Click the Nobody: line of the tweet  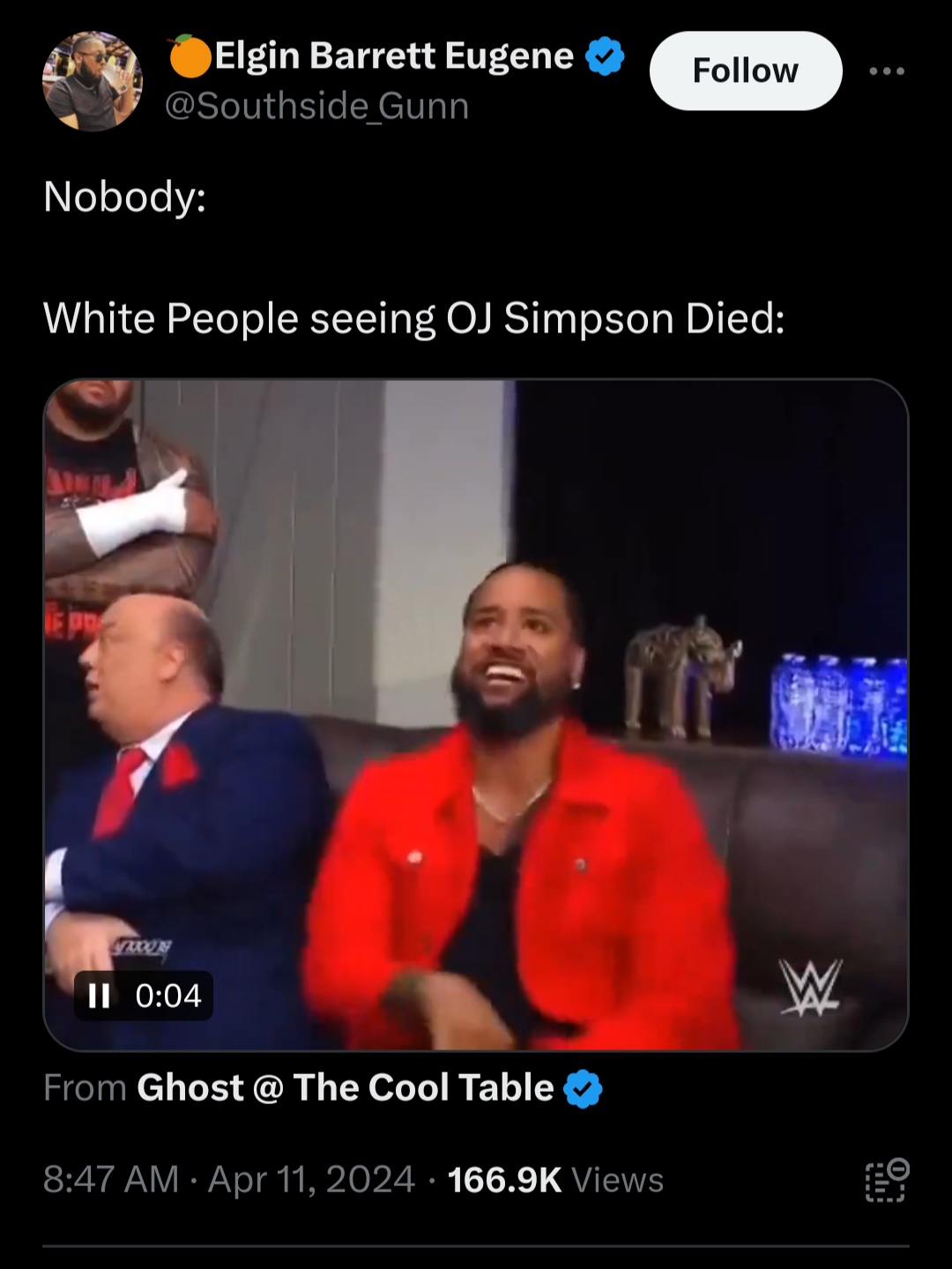pos(124,196)
